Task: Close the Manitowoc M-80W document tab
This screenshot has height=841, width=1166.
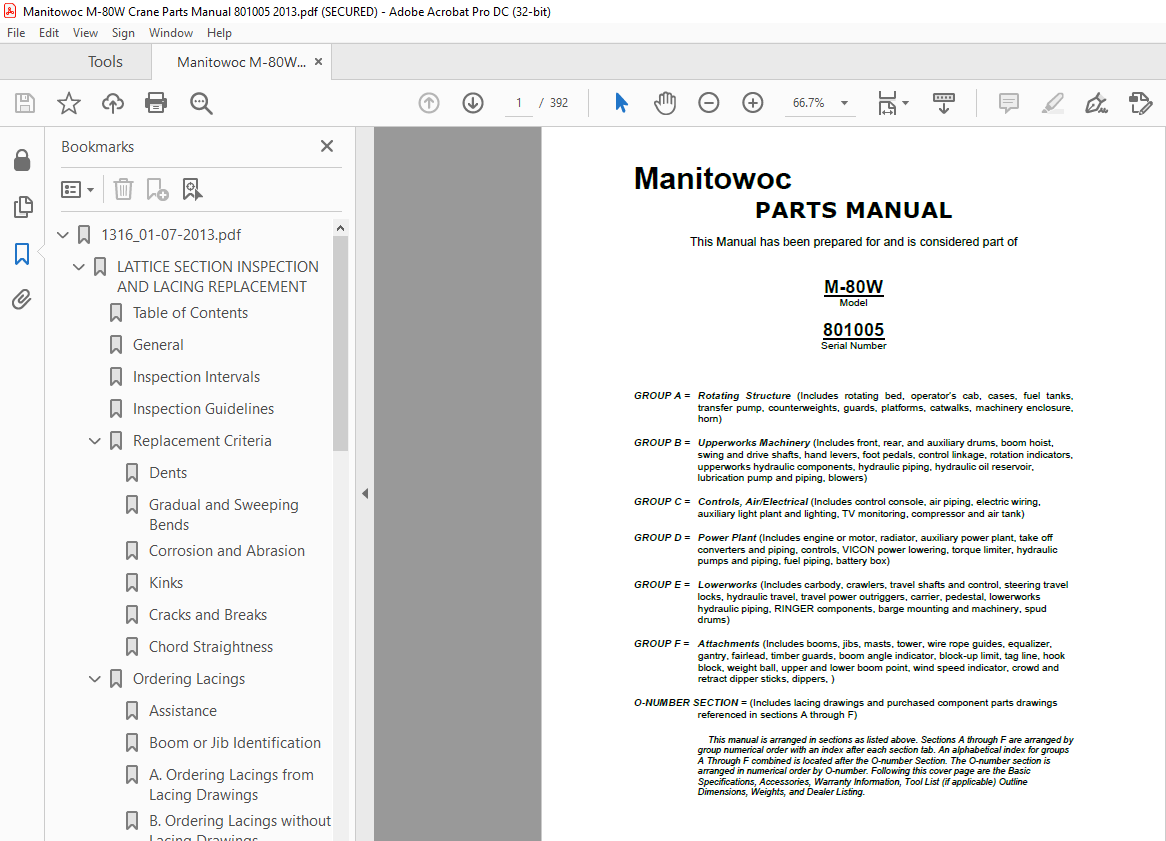Action: (318, 62)
